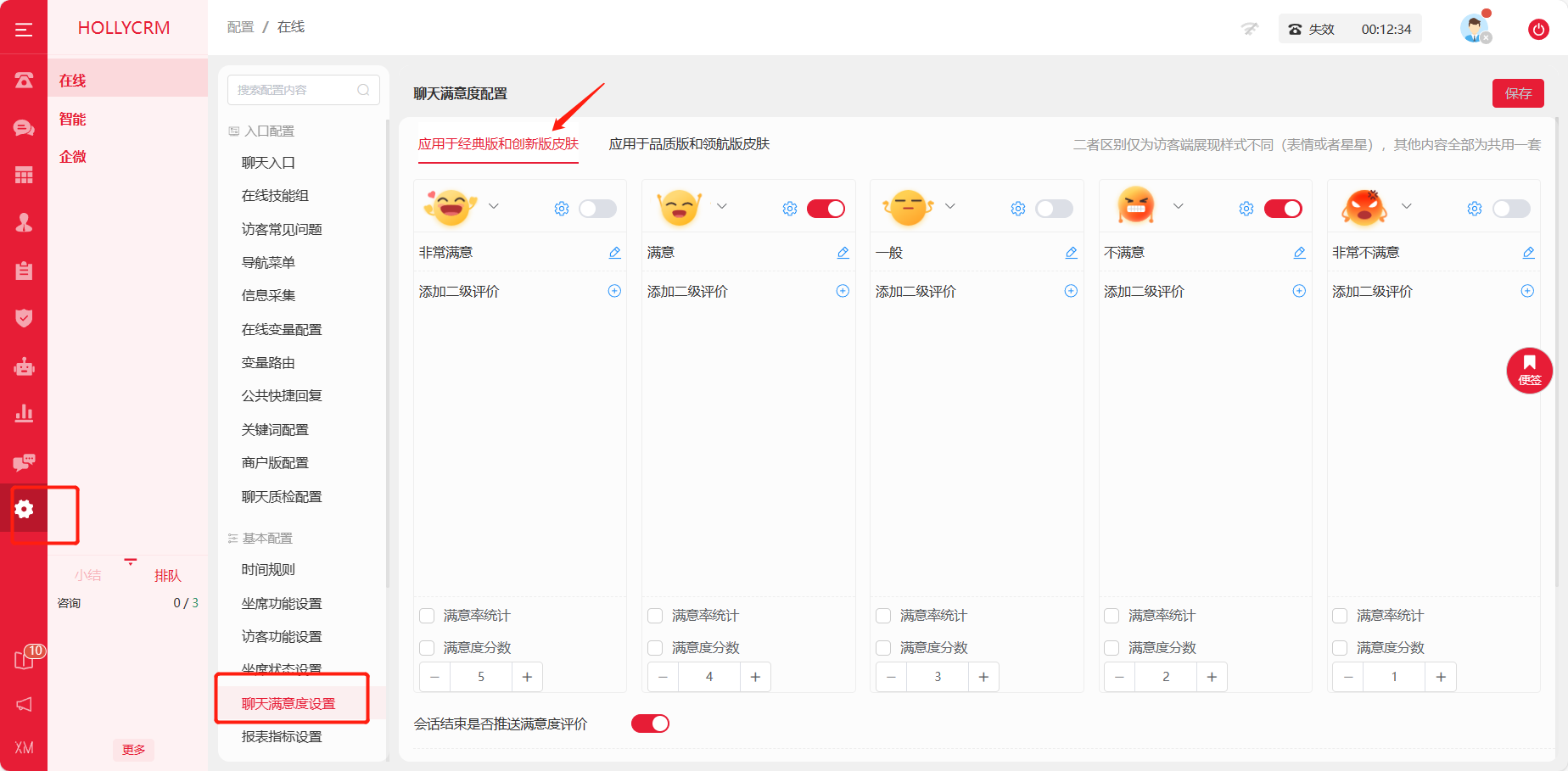The height and width of the screenshot is (771, 1568).
Task: Click the red power logout icon
Action: click(1538, 30)
